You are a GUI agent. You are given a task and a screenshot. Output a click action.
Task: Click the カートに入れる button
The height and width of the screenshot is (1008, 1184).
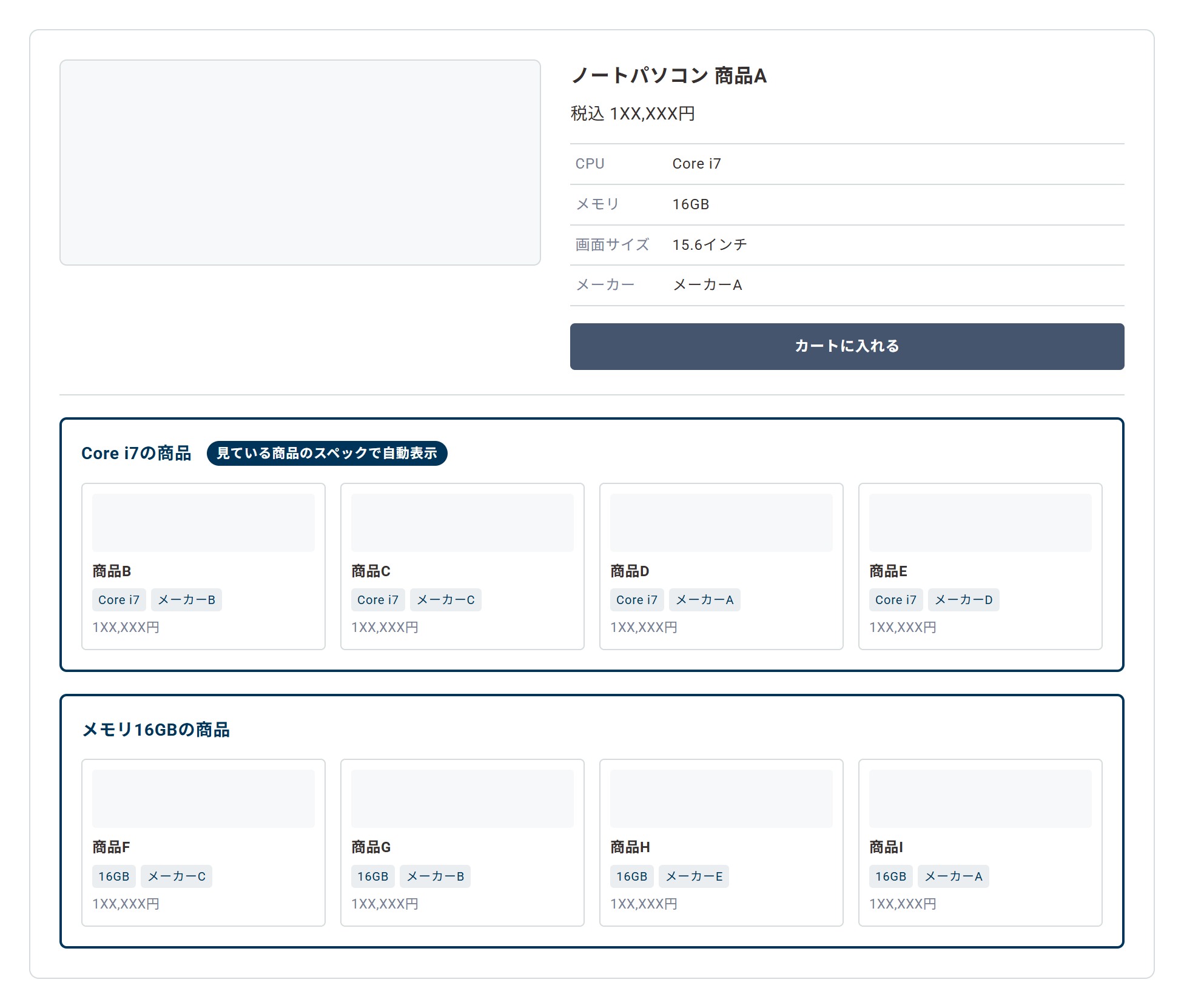pyautogui.click(x=847, y=346)
